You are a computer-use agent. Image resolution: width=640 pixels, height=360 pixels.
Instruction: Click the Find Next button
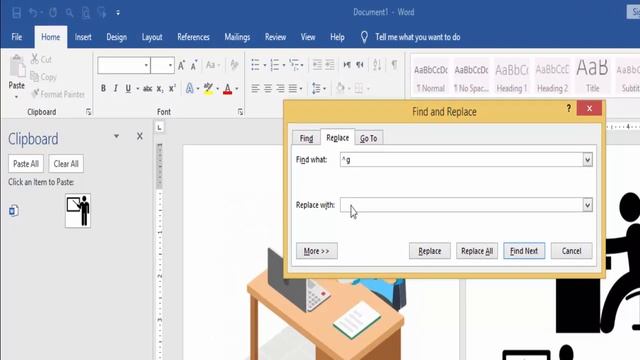524,251
